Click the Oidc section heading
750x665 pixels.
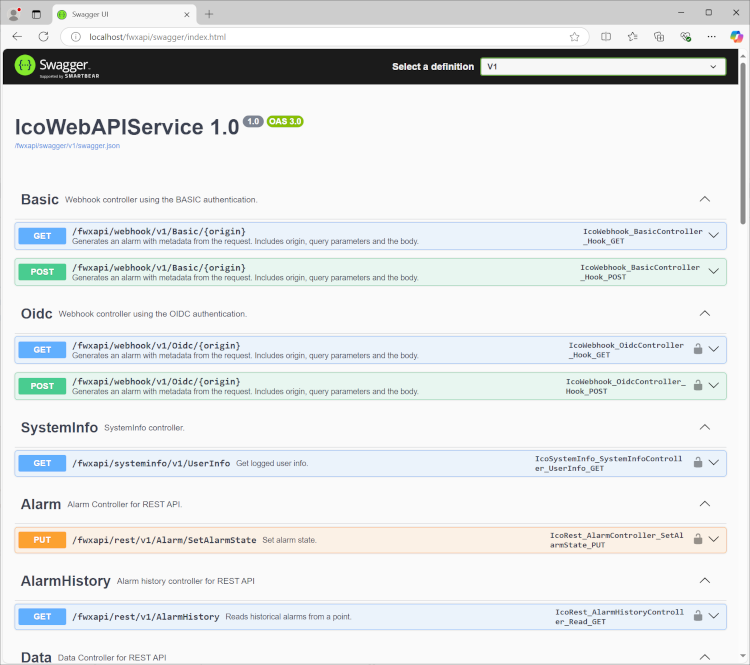click(36, 314)
